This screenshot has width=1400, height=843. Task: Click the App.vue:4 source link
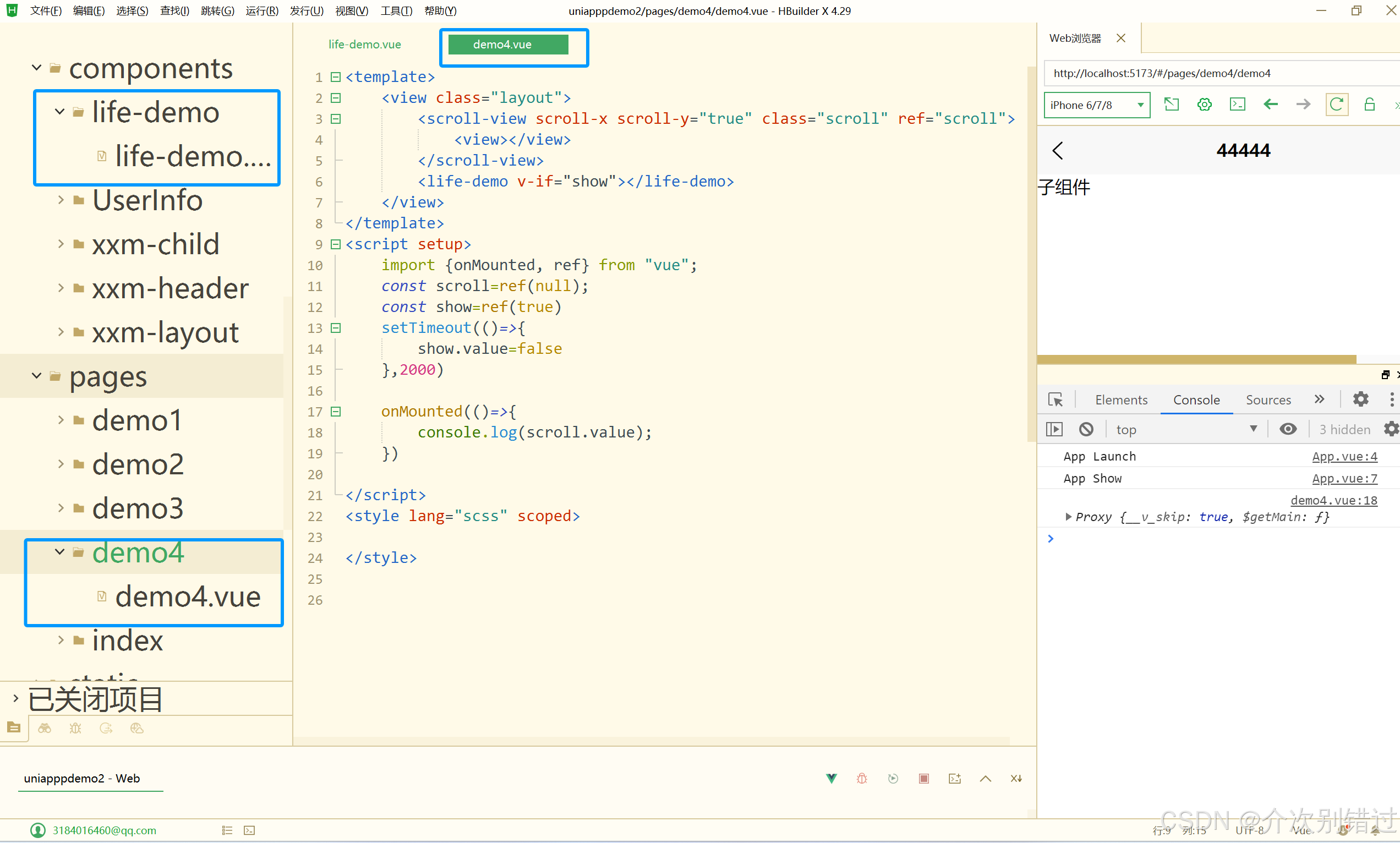tap(1344, 456)
